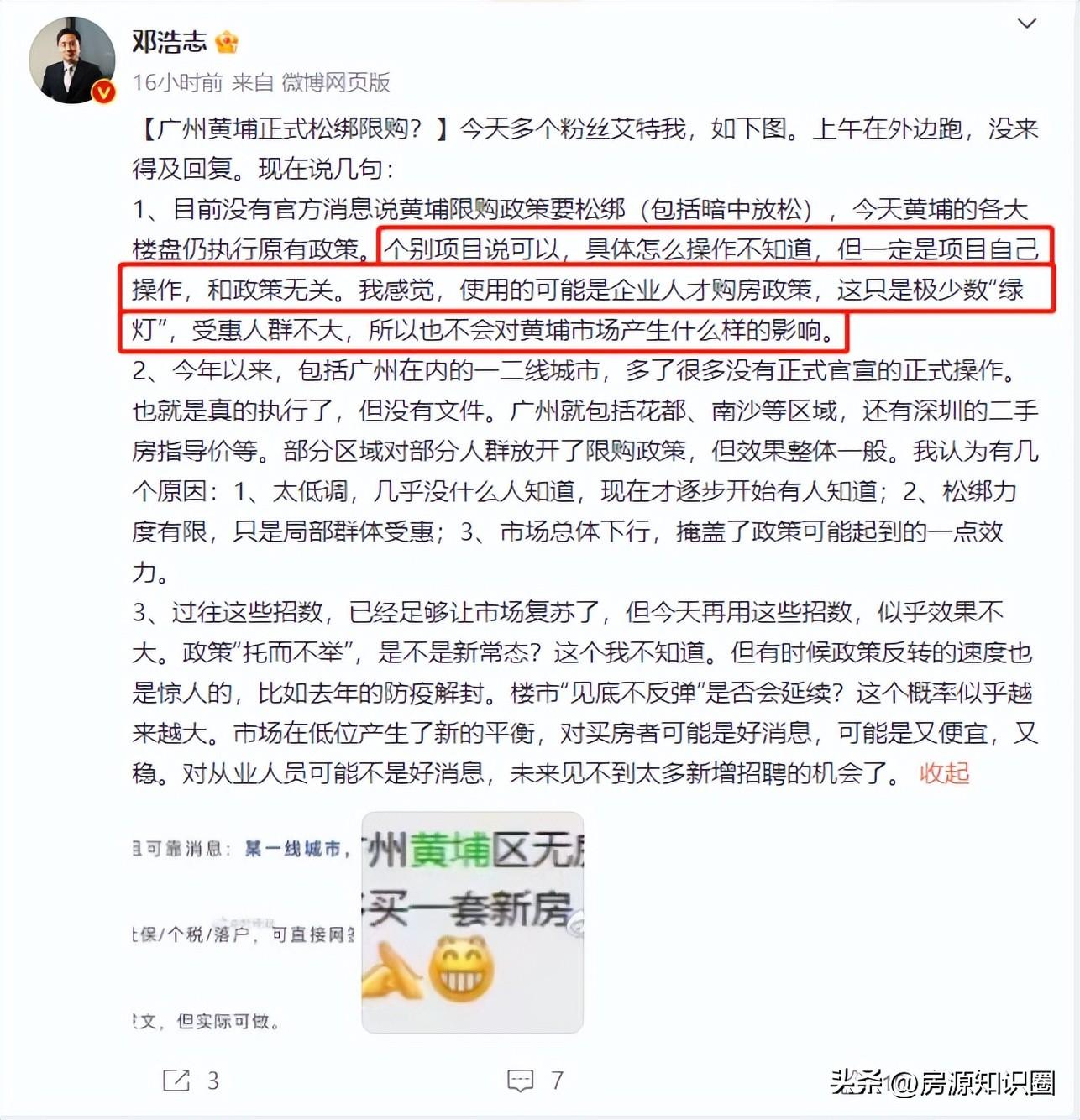Click the red-boxed passage starting 个别项目说可以

pyautogui.click(x=585, y=290)
